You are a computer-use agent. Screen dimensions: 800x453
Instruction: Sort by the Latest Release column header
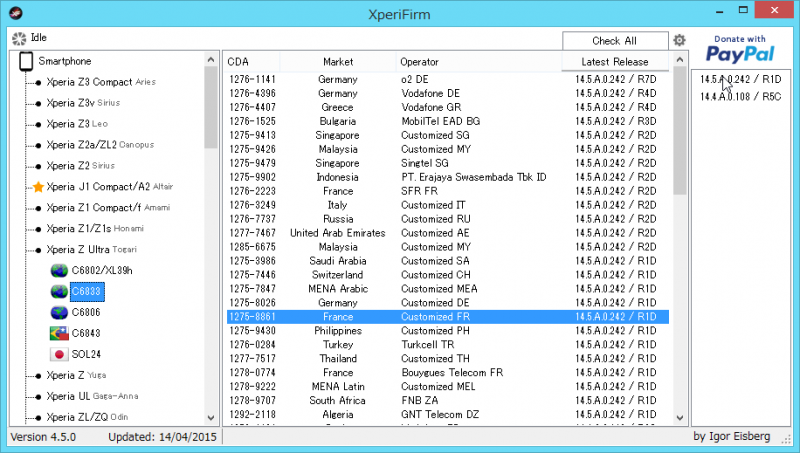click(615, 62)
